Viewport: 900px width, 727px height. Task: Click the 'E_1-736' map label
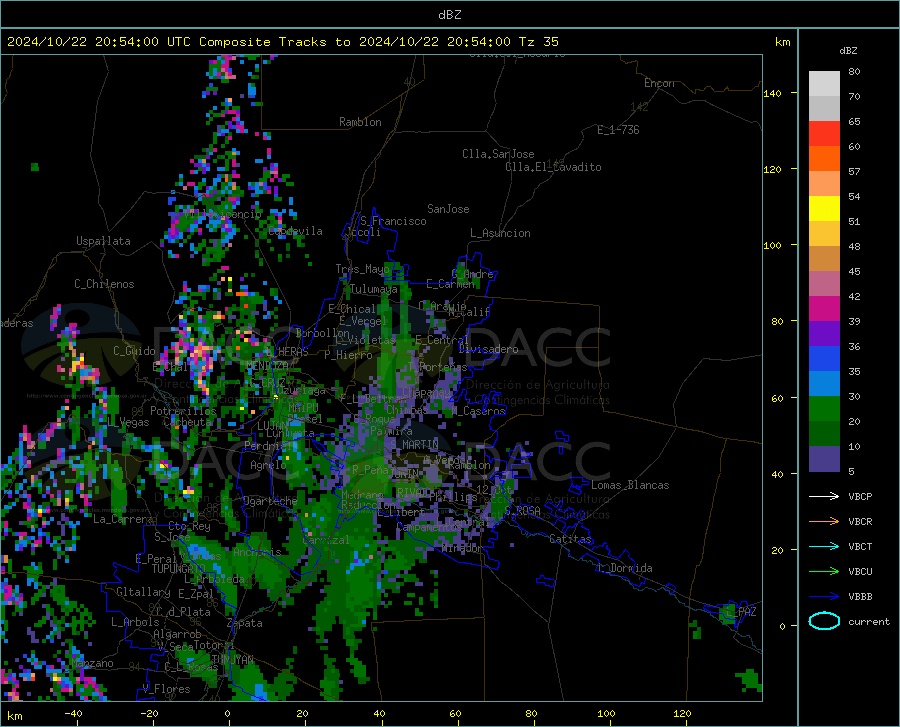point(618,130)
